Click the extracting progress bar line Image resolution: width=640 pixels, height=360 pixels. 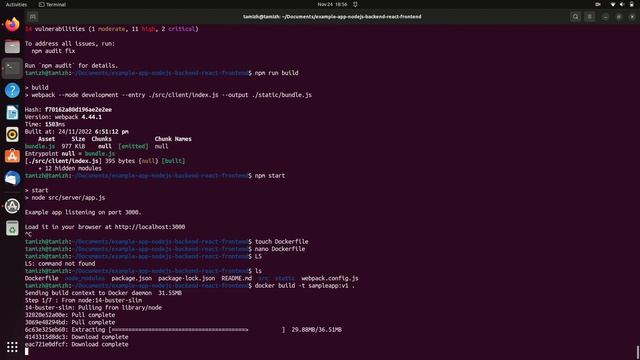tap(183, 330)
